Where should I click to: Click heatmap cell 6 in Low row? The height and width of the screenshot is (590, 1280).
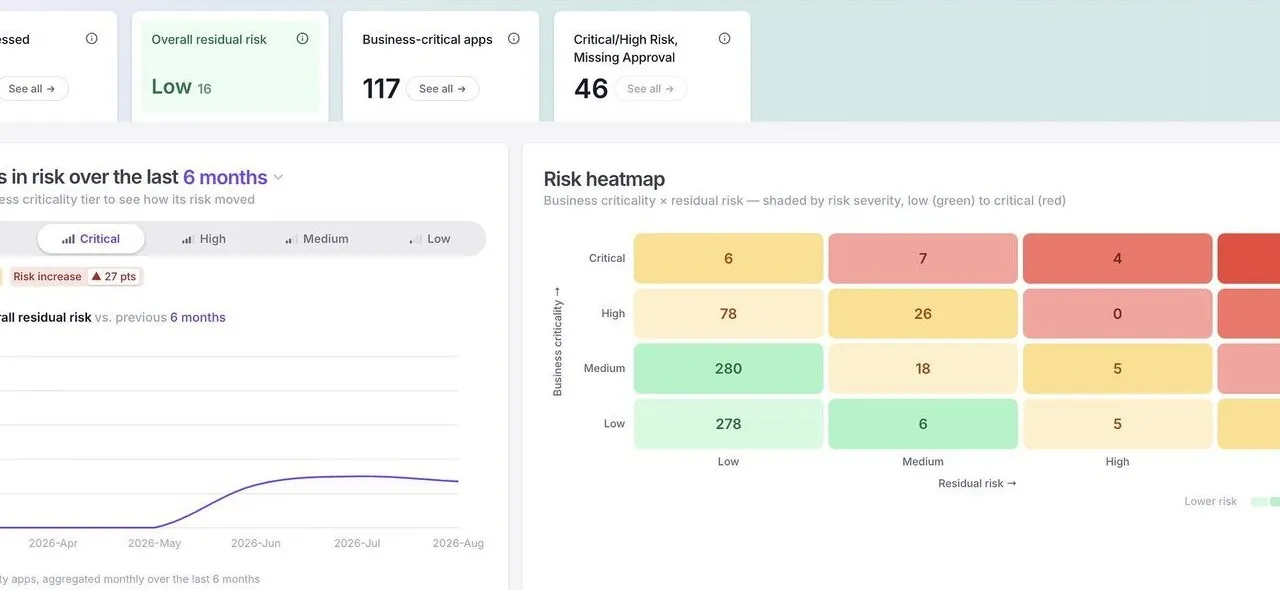[923, 423]
